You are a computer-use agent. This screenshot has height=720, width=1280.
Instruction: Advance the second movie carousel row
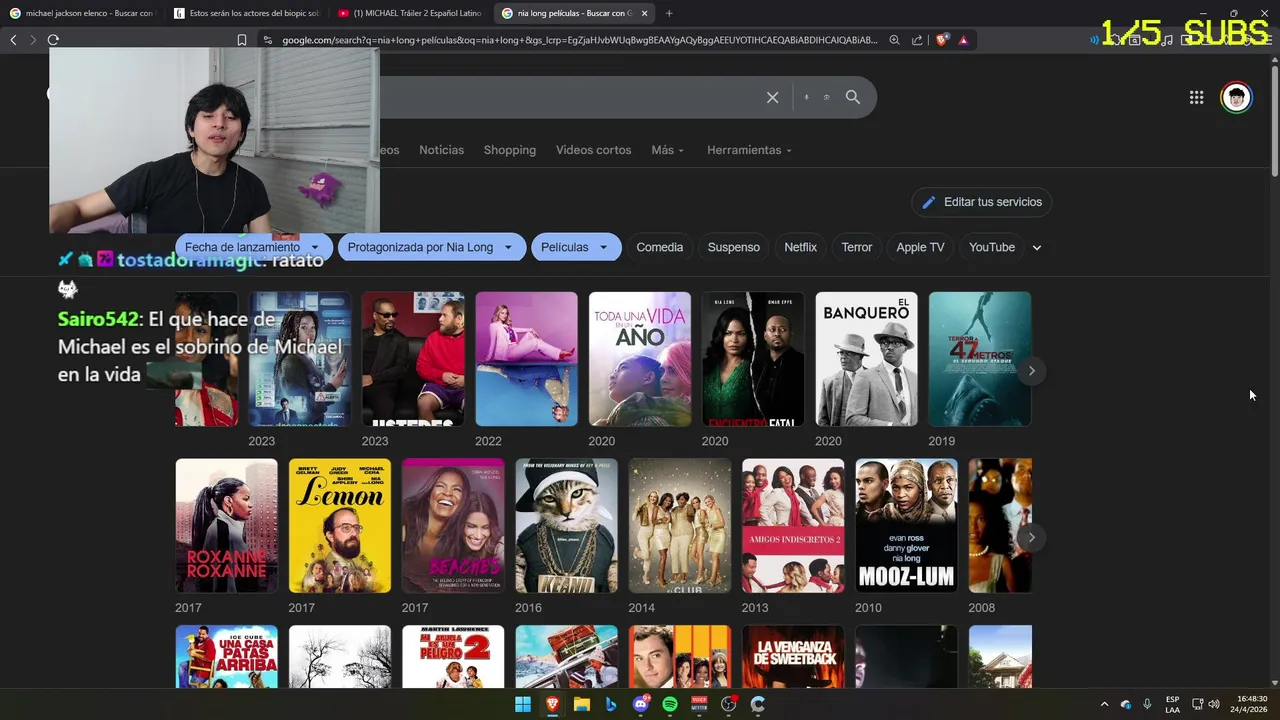point(1031,538)
